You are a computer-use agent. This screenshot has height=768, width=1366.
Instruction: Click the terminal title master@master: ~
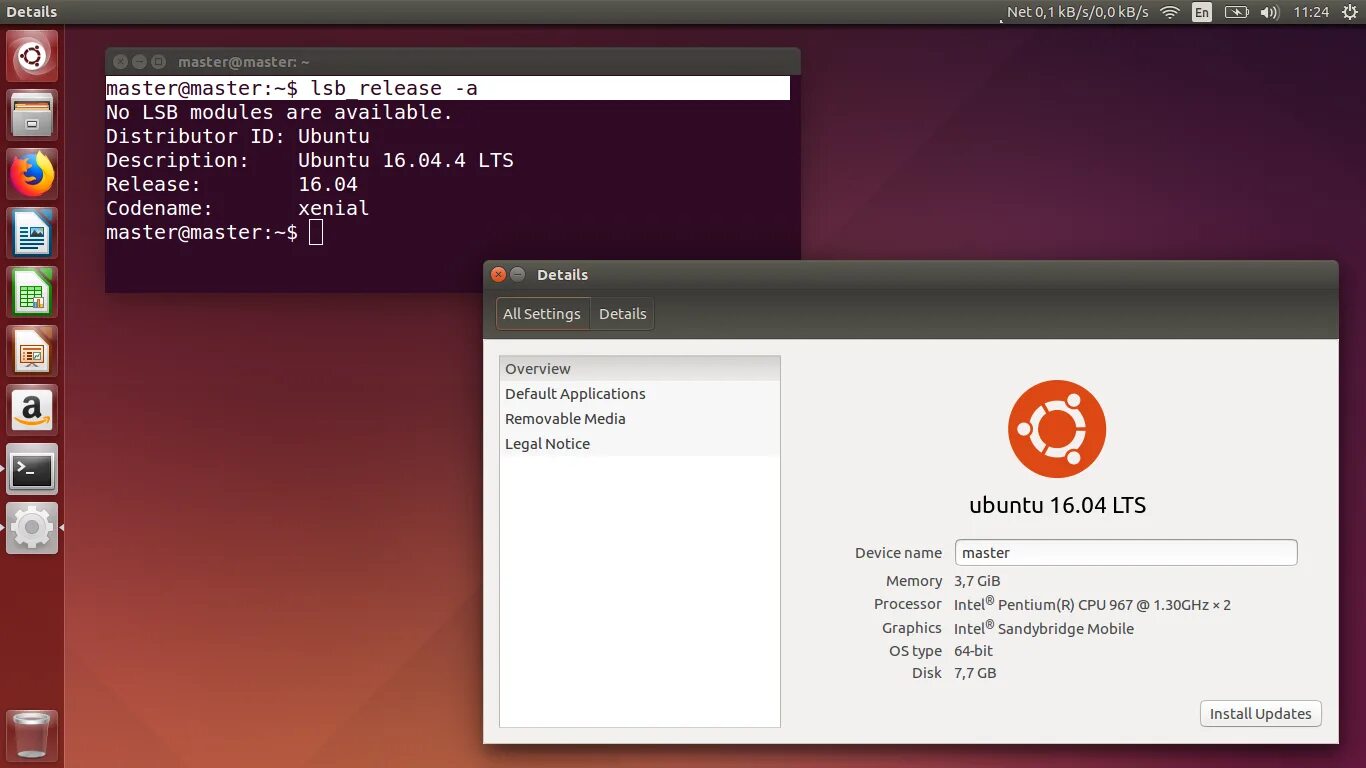tap(244, 62)
